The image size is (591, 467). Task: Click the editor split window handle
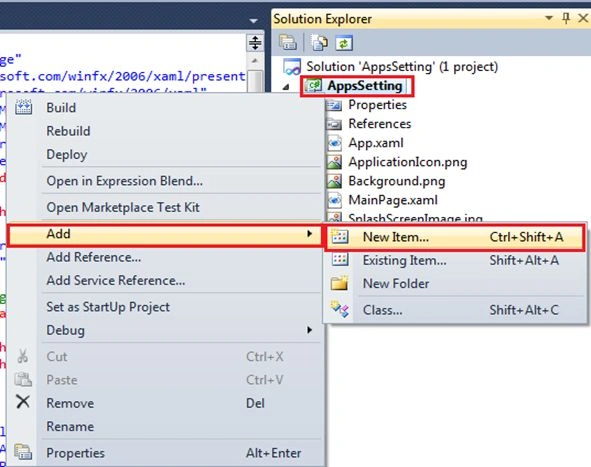pyautogui.click(x=255, y=43)
